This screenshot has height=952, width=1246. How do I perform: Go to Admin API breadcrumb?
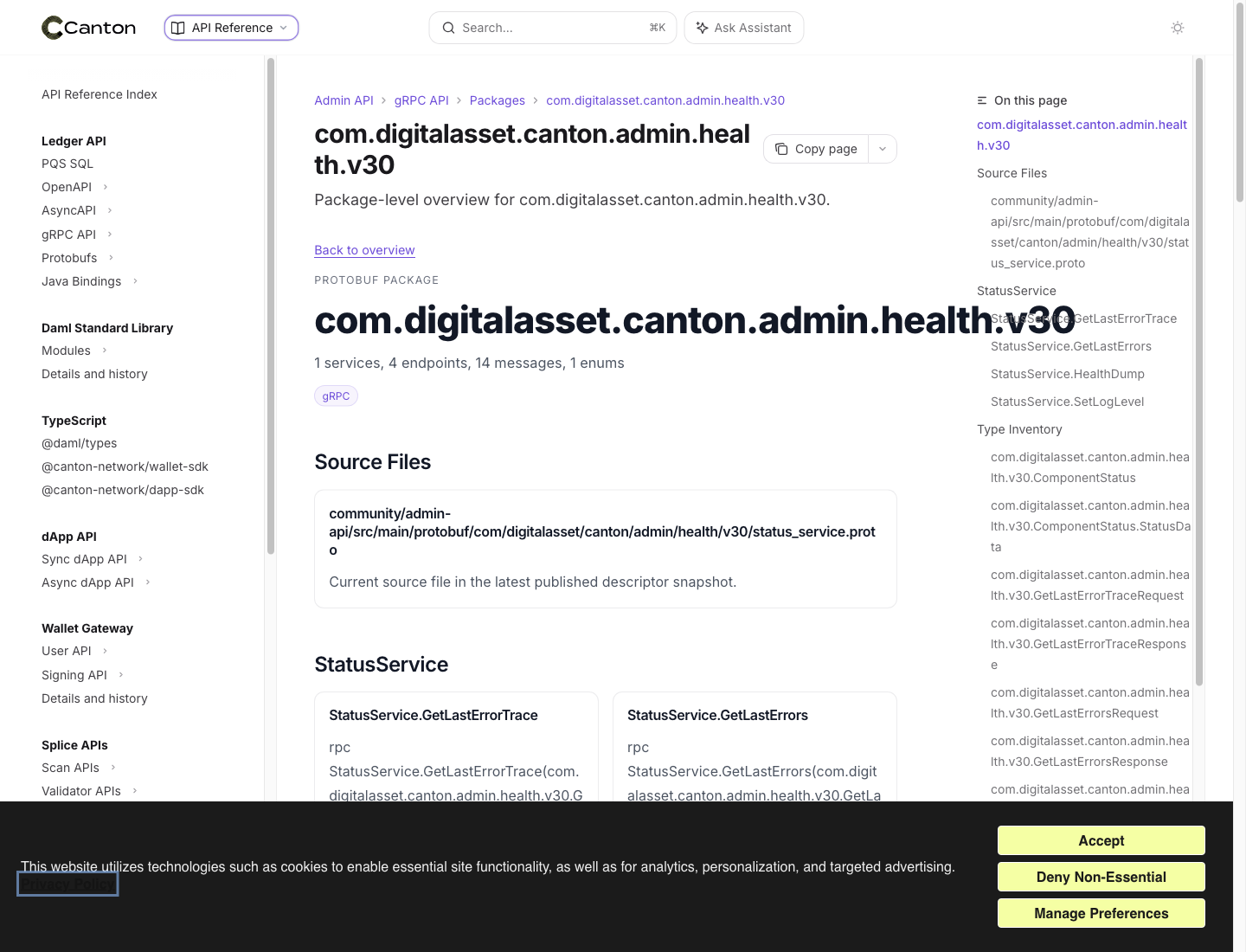(344, 100)
